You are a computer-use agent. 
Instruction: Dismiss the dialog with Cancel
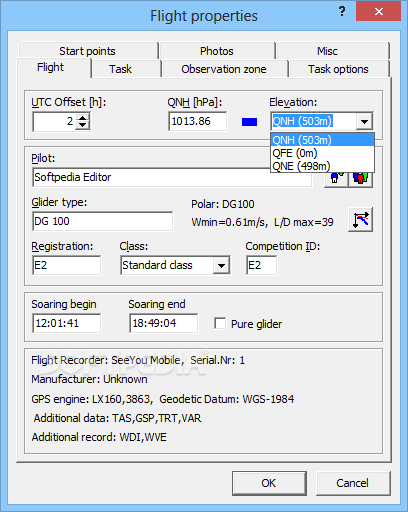(353, 483)
